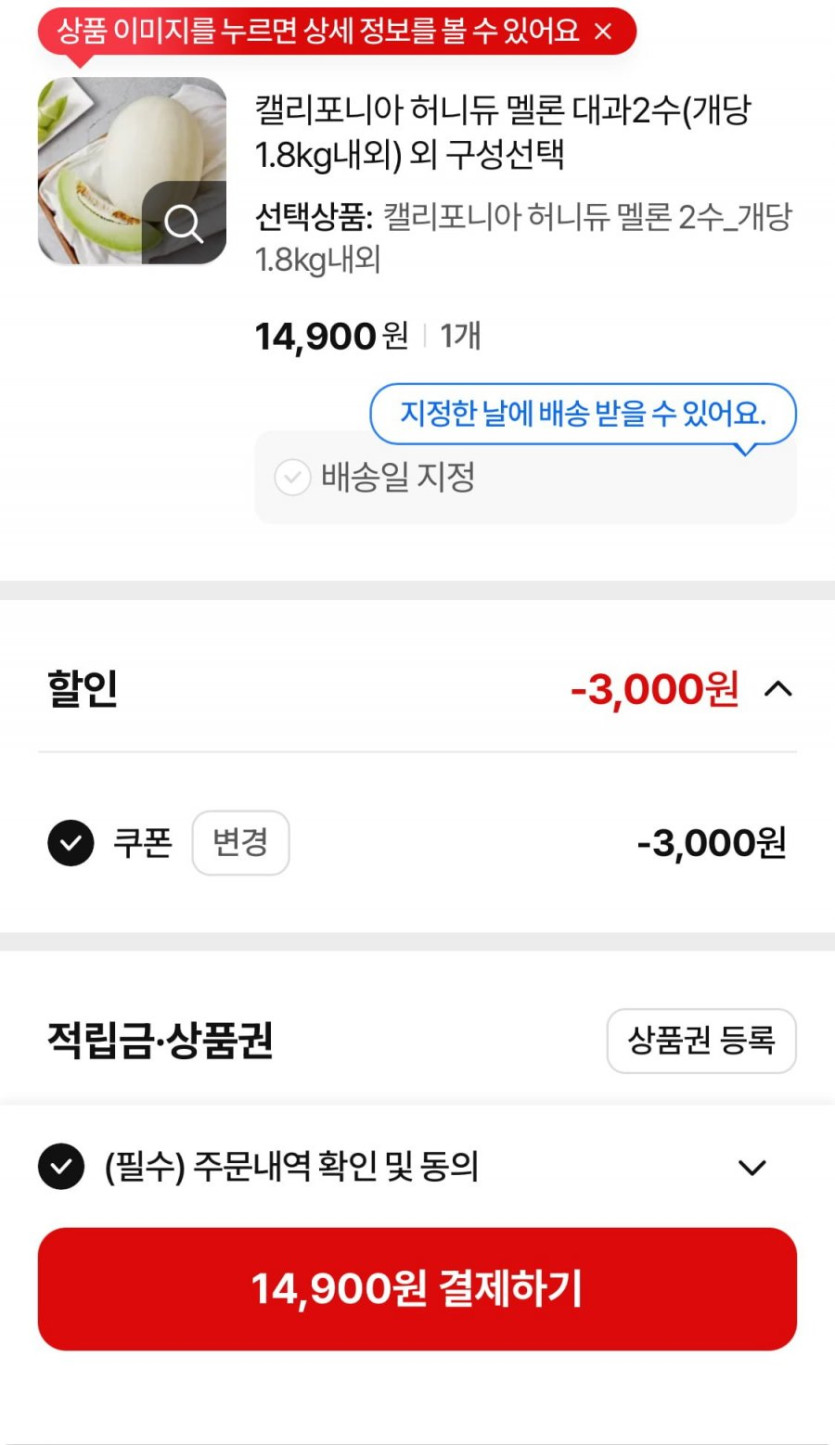Click the 상품권 등록 button
This screenshot has height=1445, width=835.
(701, 1041)
